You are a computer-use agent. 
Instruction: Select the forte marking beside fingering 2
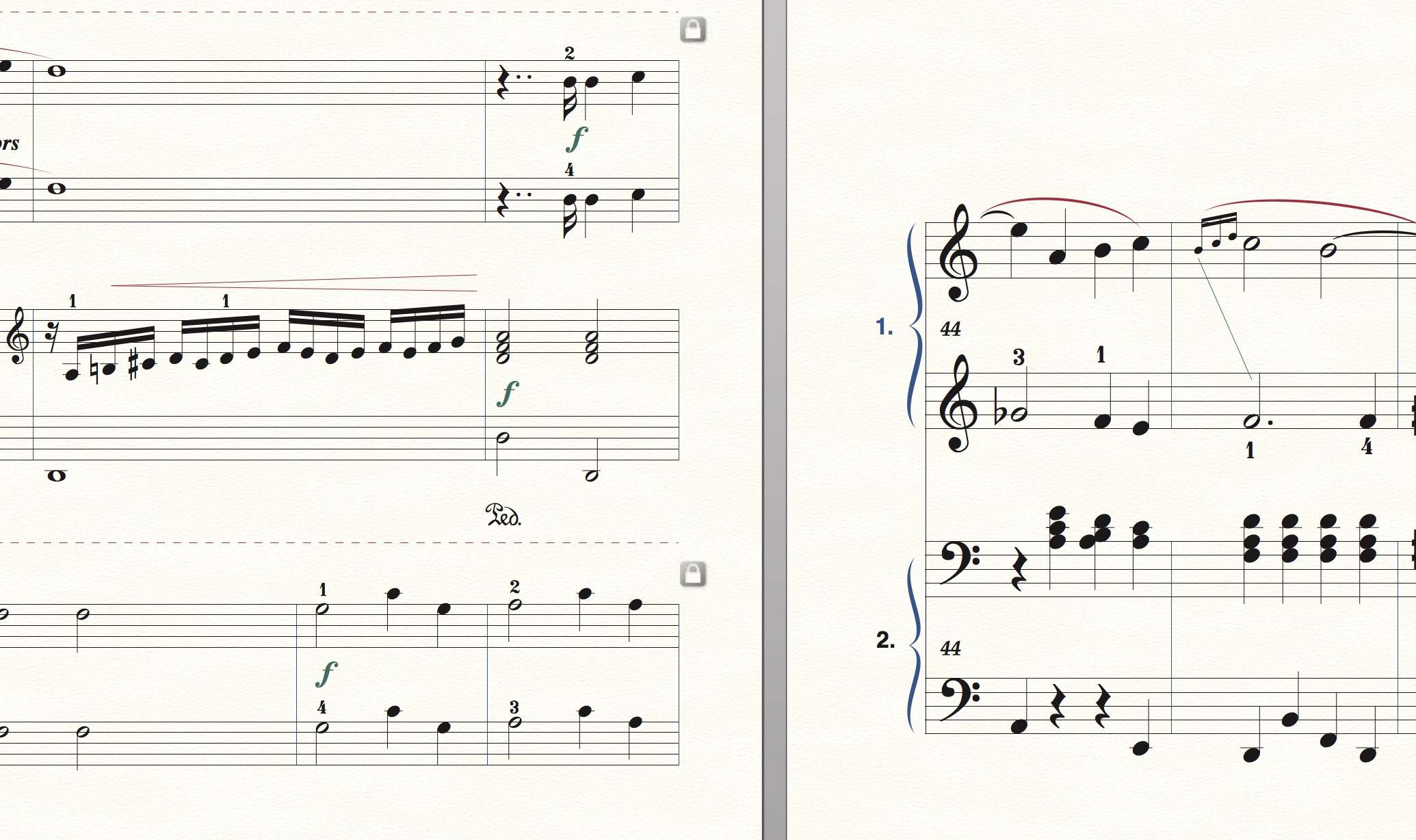[x=577, y=140]
